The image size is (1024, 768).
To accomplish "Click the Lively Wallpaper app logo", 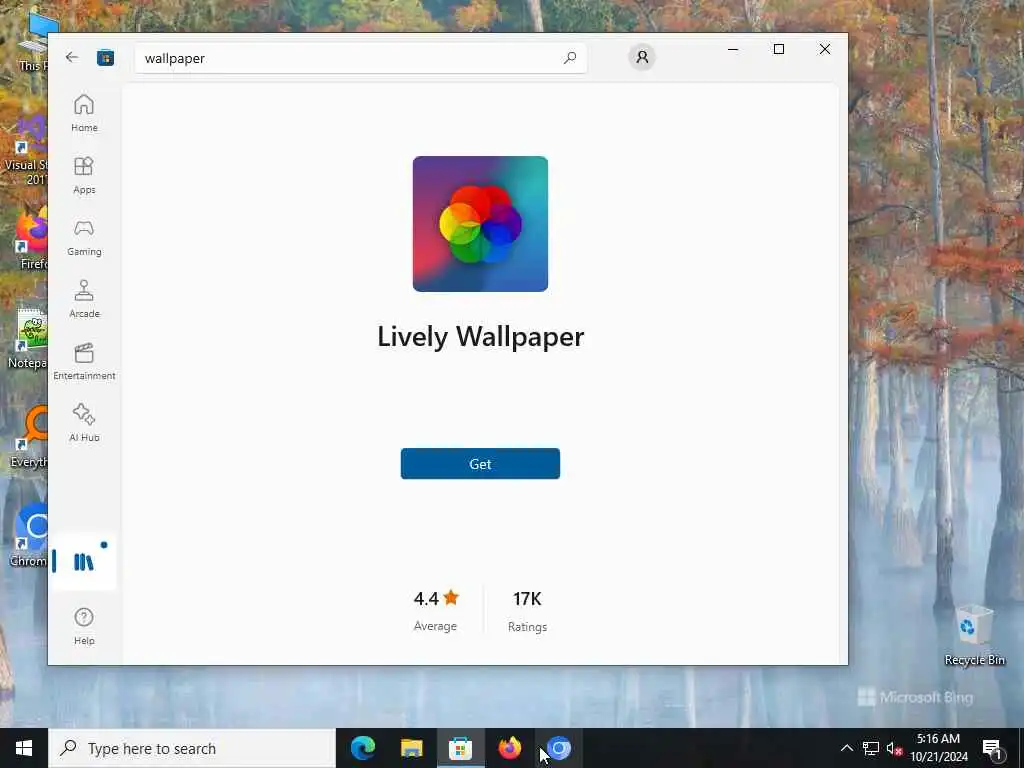I will pyautogui.click(x=480, y=224).
